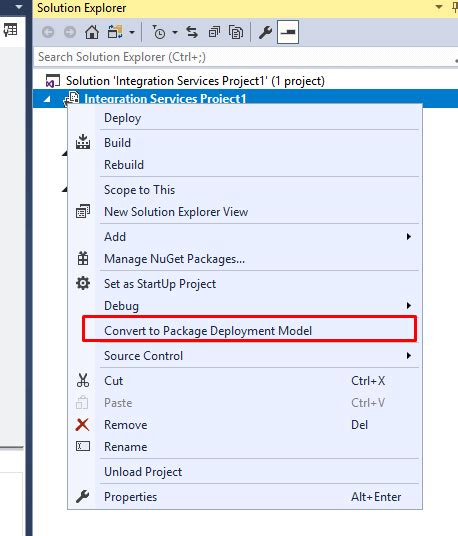The width and height of the screenshot is (458, 536).
Task: Expand the Debug submenu arrow
Action: (x=409, y=306)
